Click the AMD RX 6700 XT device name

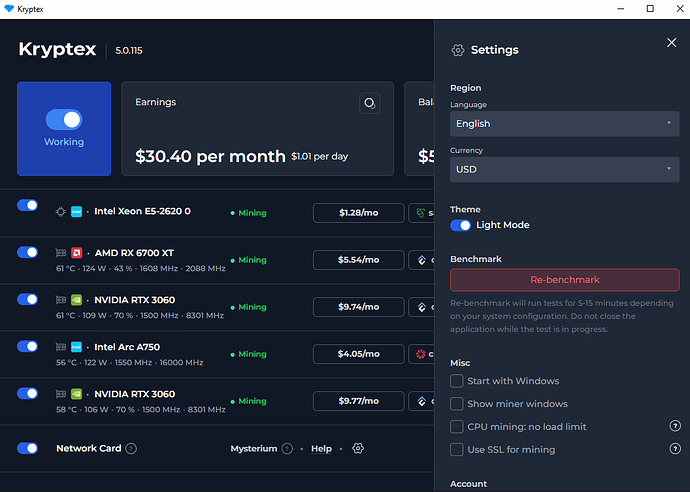pos(134,253)
